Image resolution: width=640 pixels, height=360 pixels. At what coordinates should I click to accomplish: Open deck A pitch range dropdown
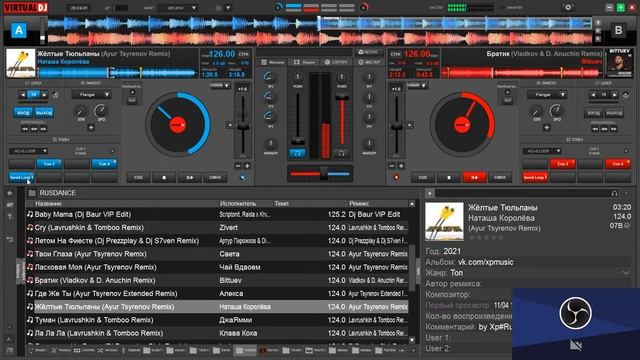pos(220,86)
